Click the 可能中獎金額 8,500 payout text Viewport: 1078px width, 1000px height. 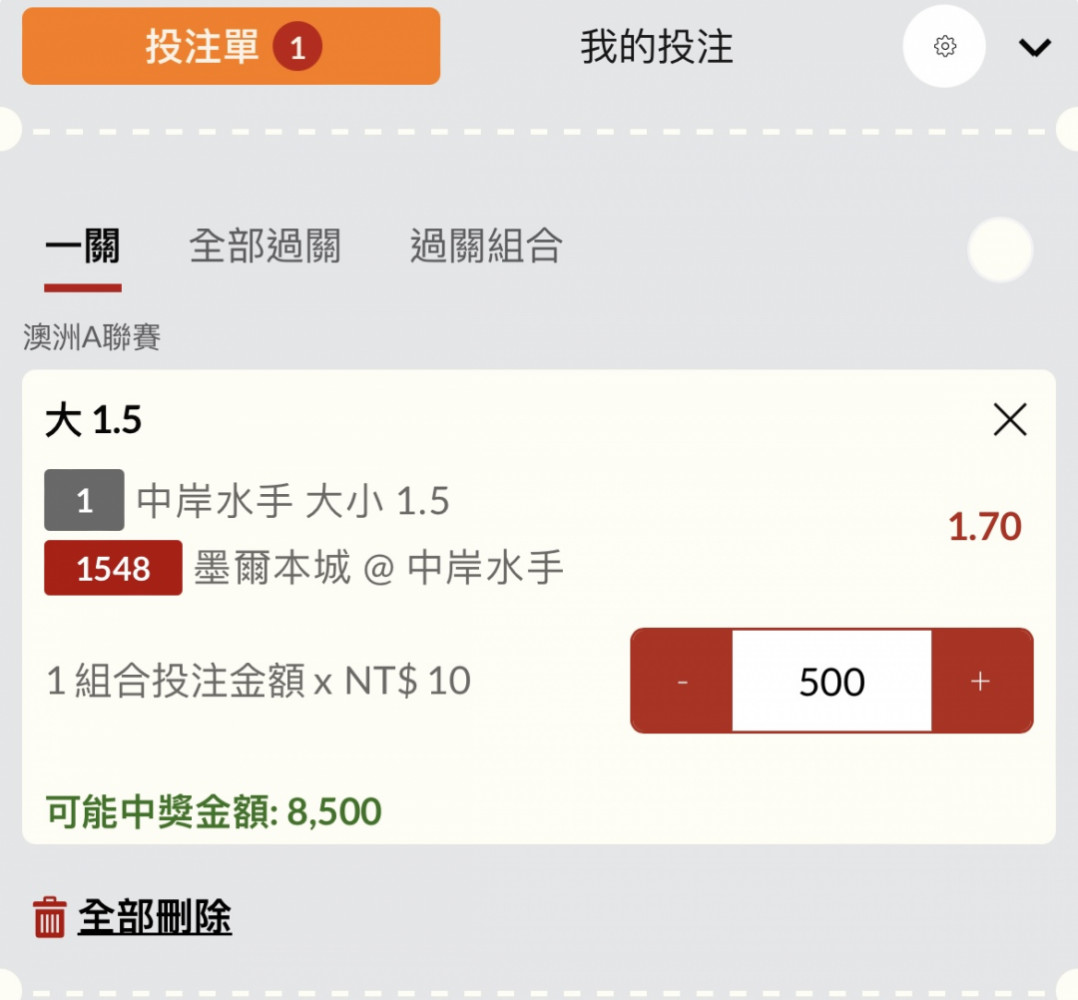(x=214, y=812)
